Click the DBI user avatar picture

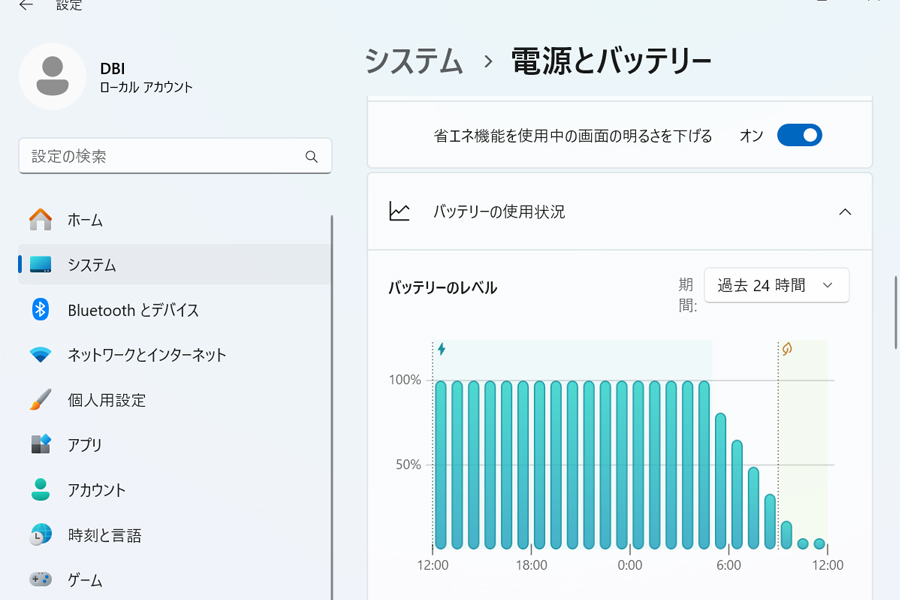[x=52, y=76]
